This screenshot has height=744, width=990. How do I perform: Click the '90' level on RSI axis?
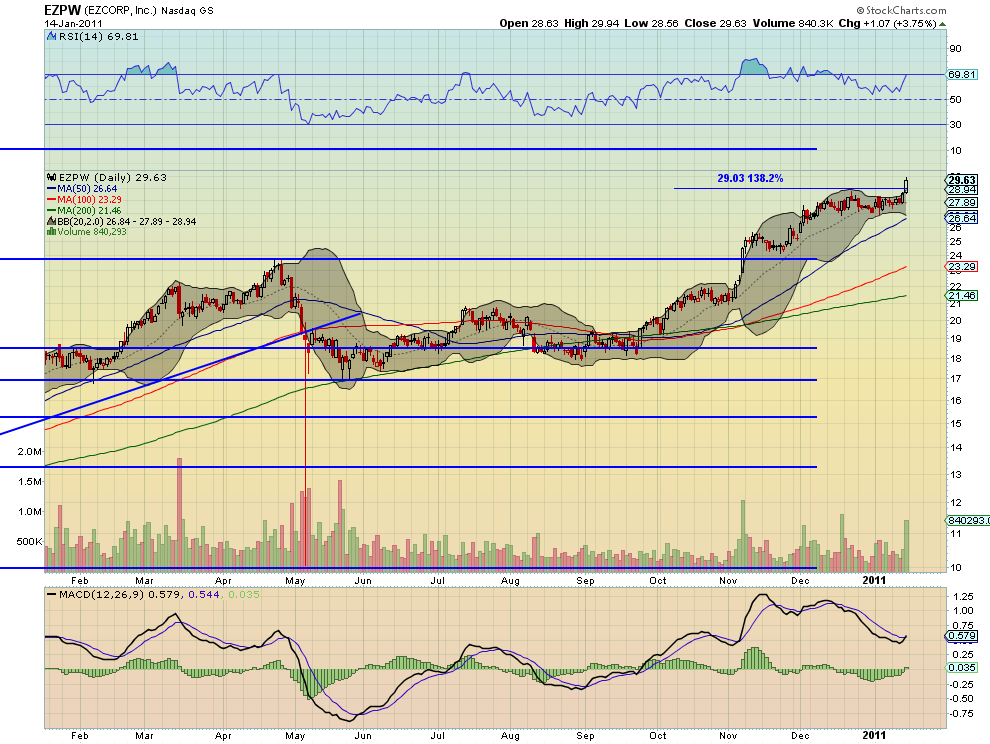click(955, 49)
